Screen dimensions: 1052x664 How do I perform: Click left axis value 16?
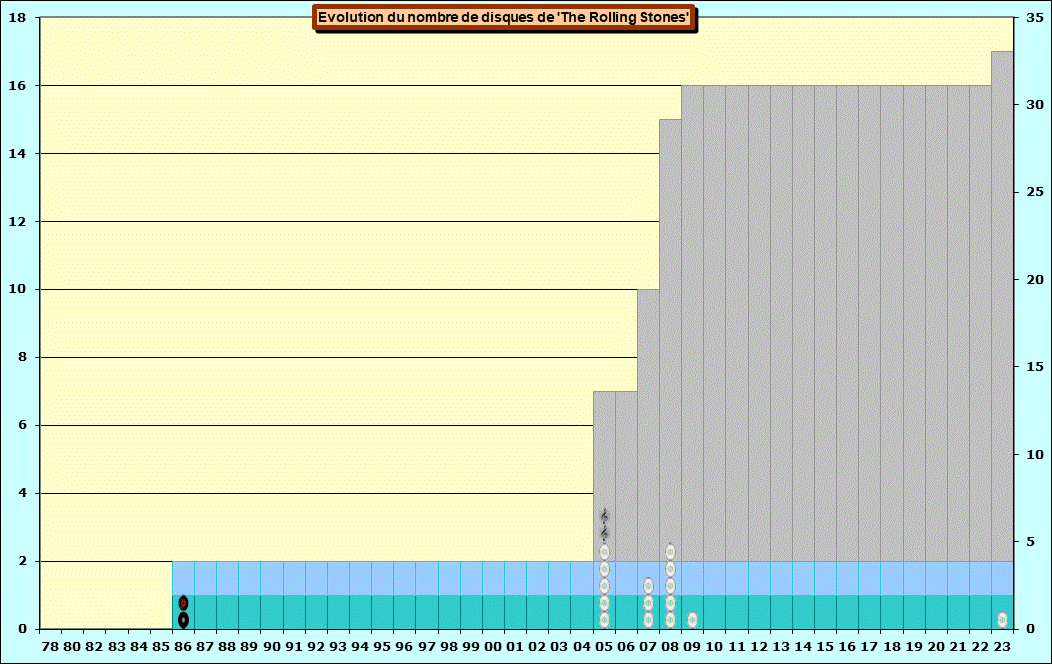(18, 85)
